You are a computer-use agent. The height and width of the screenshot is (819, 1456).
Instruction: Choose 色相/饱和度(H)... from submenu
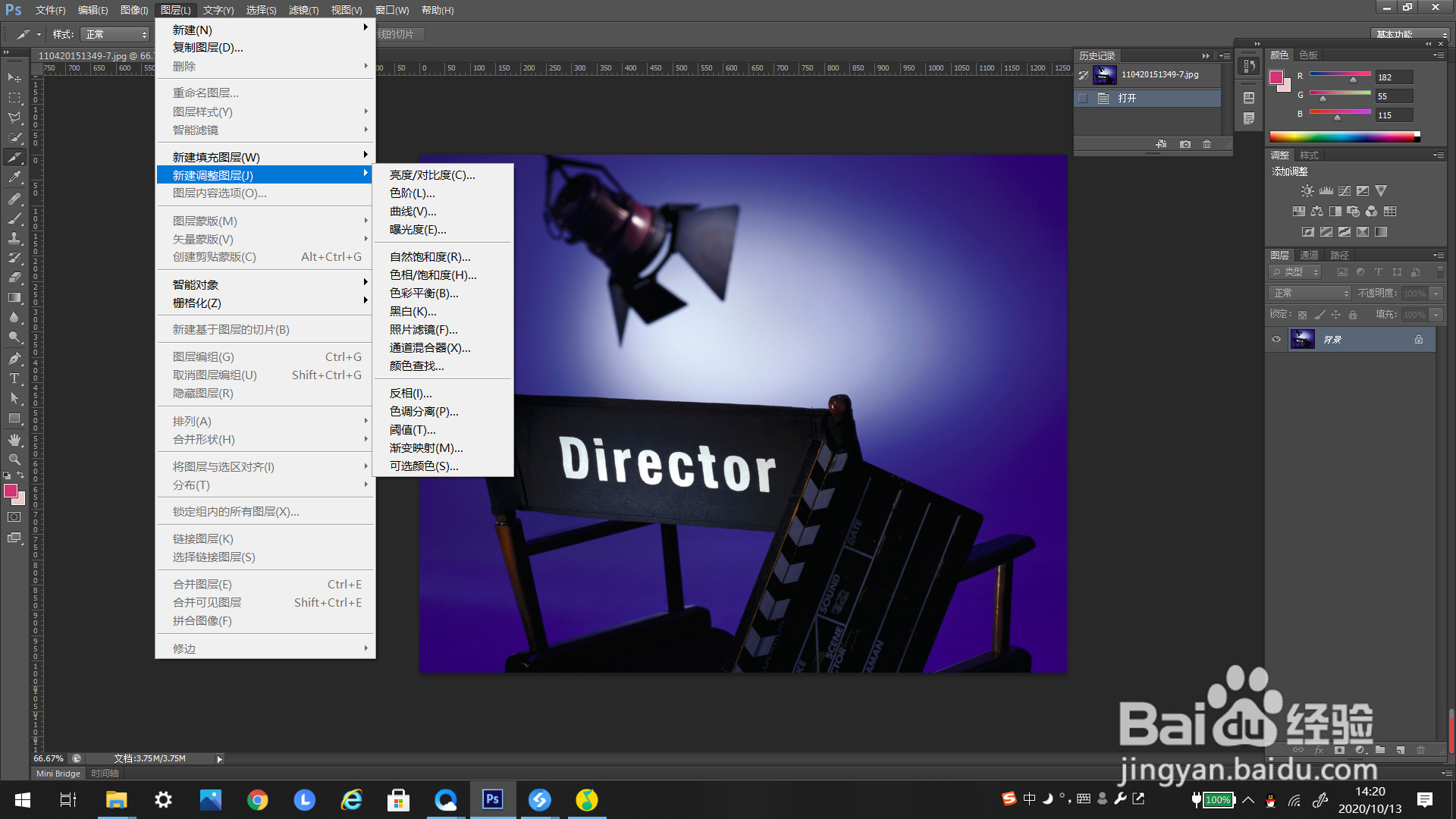(432, 275)
